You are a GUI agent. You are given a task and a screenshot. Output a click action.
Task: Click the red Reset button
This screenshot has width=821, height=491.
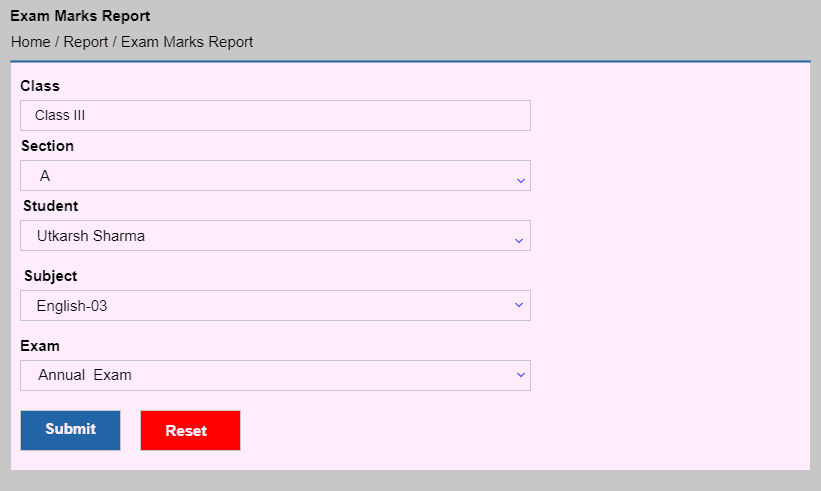[190, 430]
